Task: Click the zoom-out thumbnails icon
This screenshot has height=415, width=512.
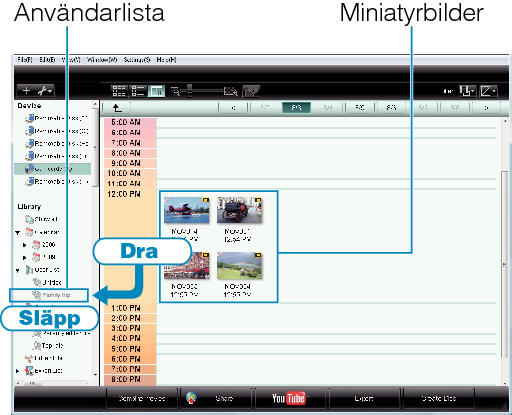Action: point(175,91)
